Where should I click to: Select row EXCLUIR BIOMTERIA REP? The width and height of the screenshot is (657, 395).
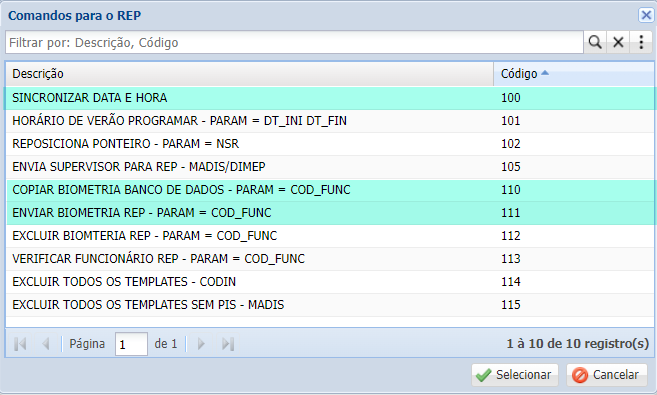tap(330, 236)
